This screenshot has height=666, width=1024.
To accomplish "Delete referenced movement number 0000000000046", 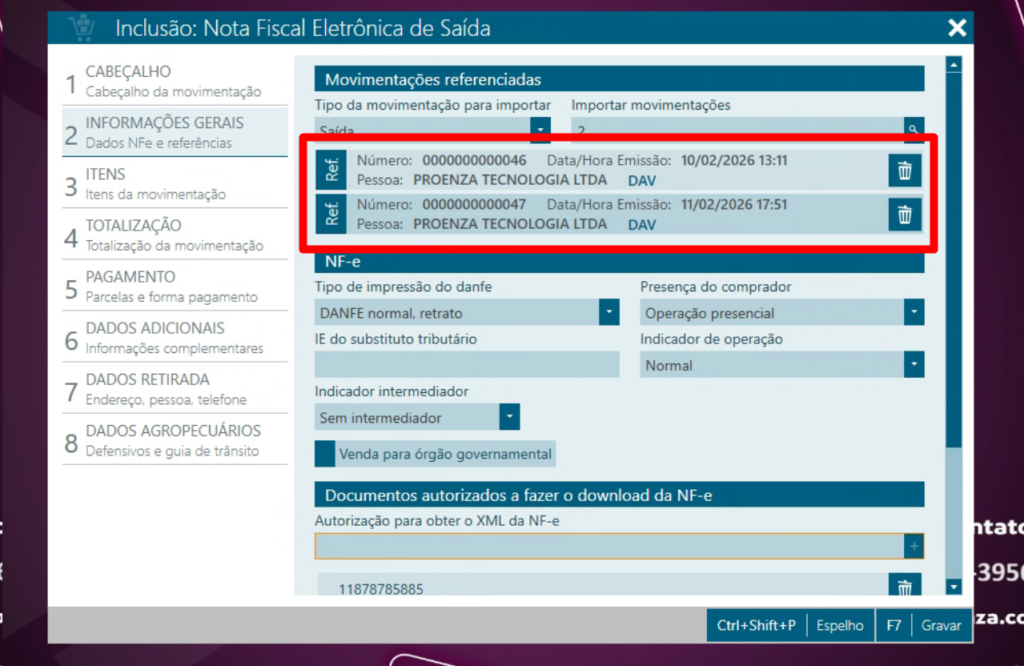I will (x=904, y=171).
